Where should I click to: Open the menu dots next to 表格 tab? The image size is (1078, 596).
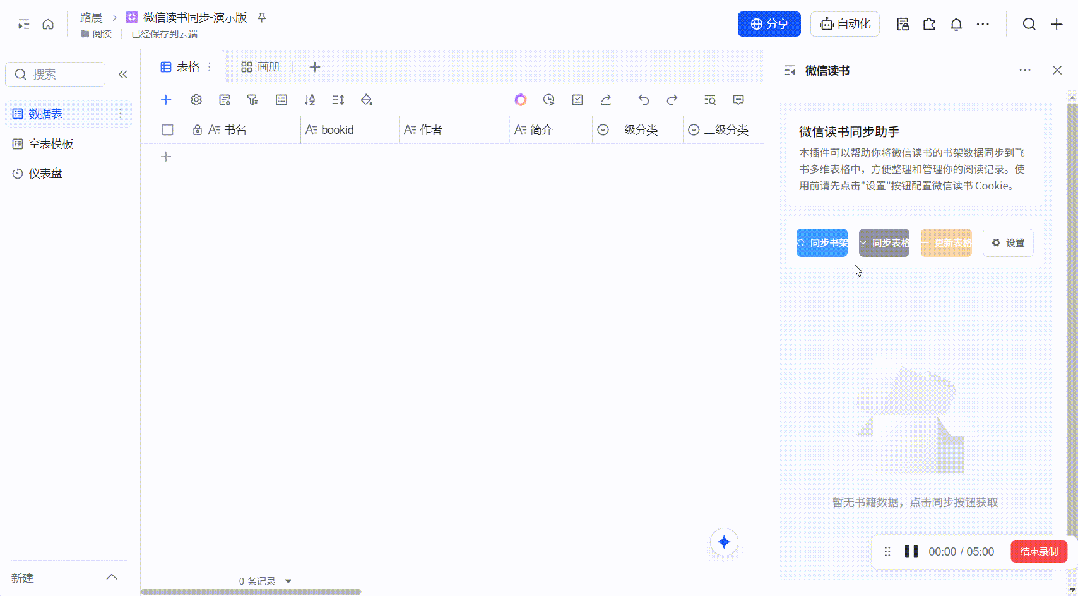point(210,67)
